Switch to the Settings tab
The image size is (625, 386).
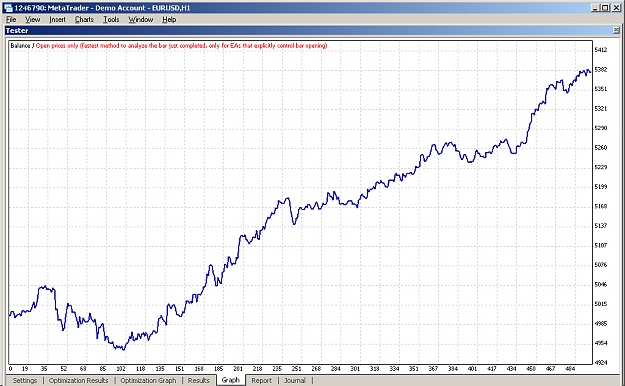coord(25,380)
